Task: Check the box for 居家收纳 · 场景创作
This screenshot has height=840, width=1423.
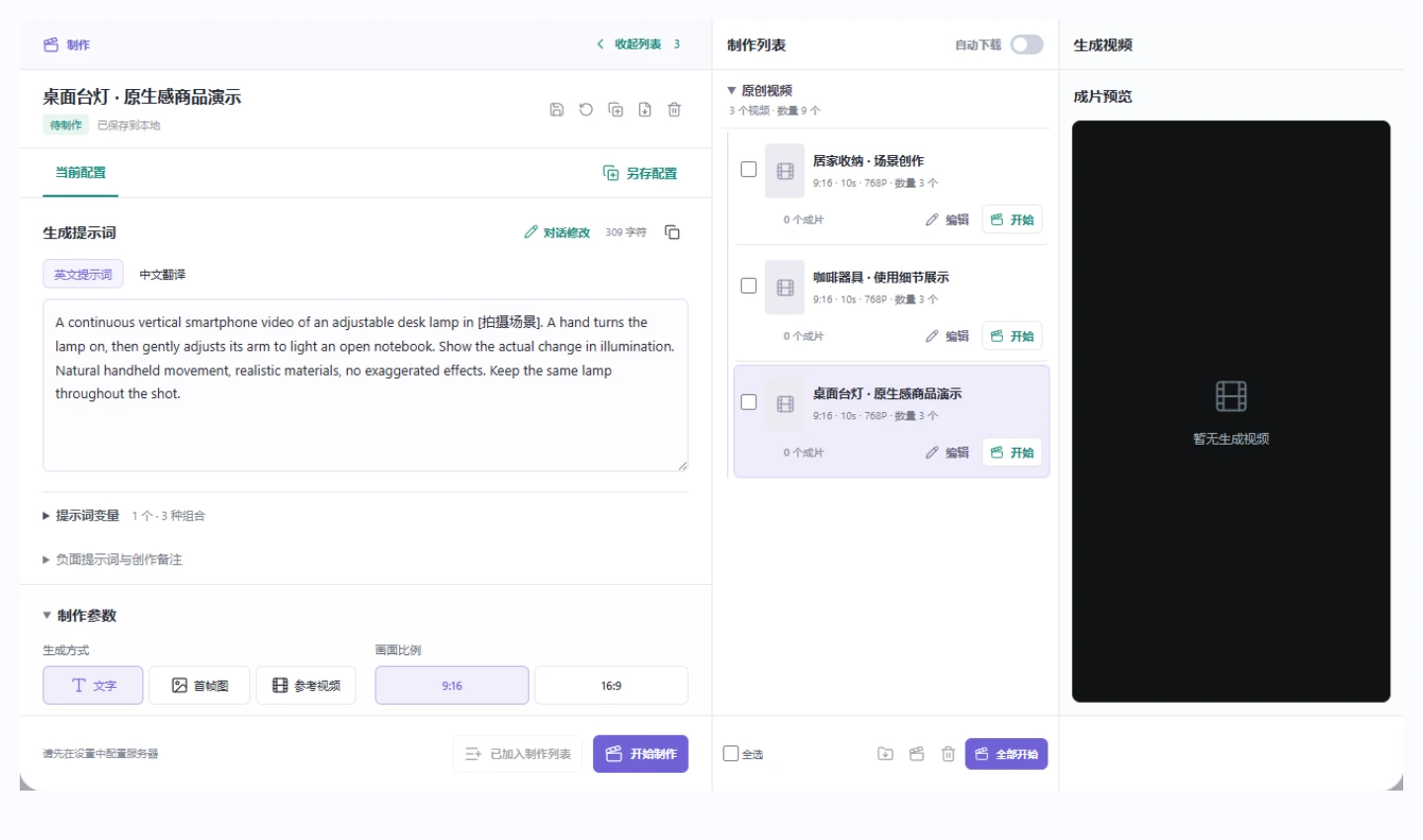Action: [x=749, y=169]
